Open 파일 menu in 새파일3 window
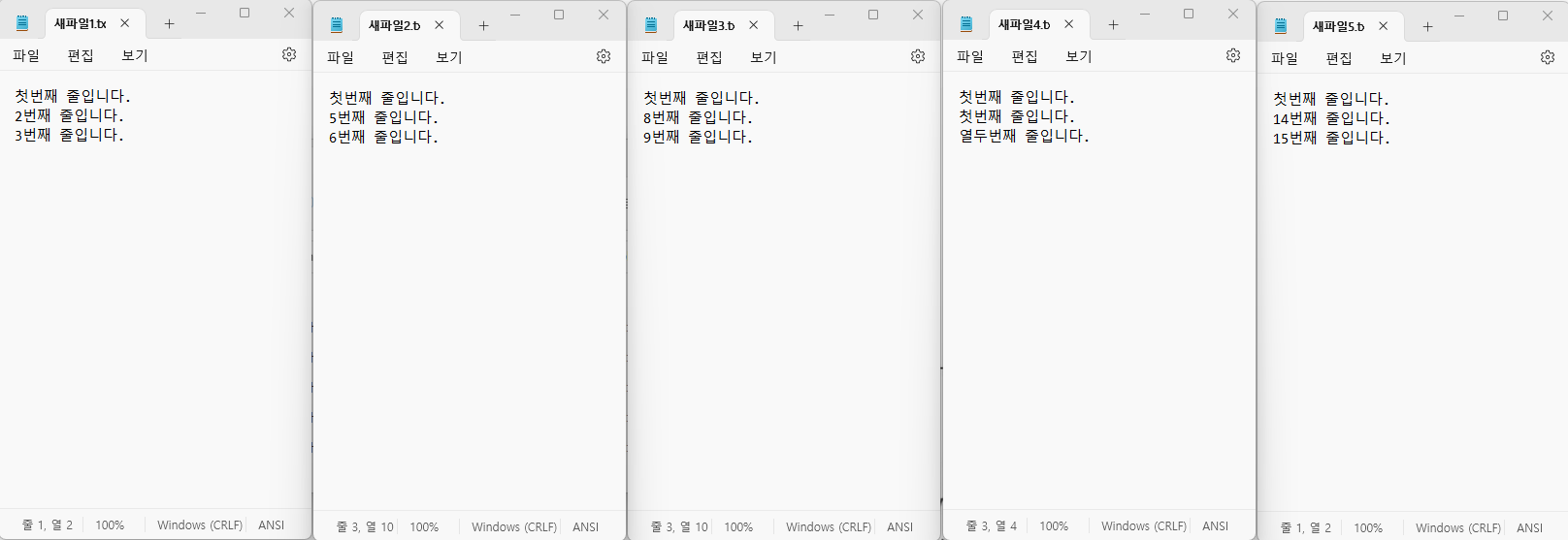The image size is (1568, 540). [655, 57]
